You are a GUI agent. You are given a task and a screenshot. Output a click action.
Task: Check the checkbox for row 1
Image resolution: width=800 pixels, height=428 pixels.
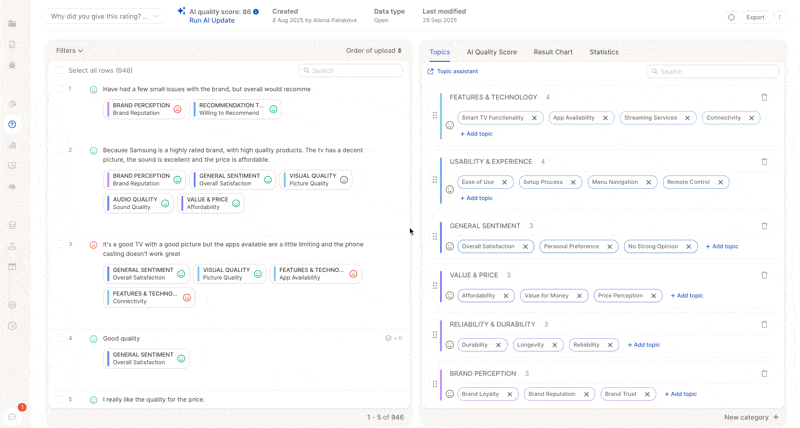(x=60, y=90)
